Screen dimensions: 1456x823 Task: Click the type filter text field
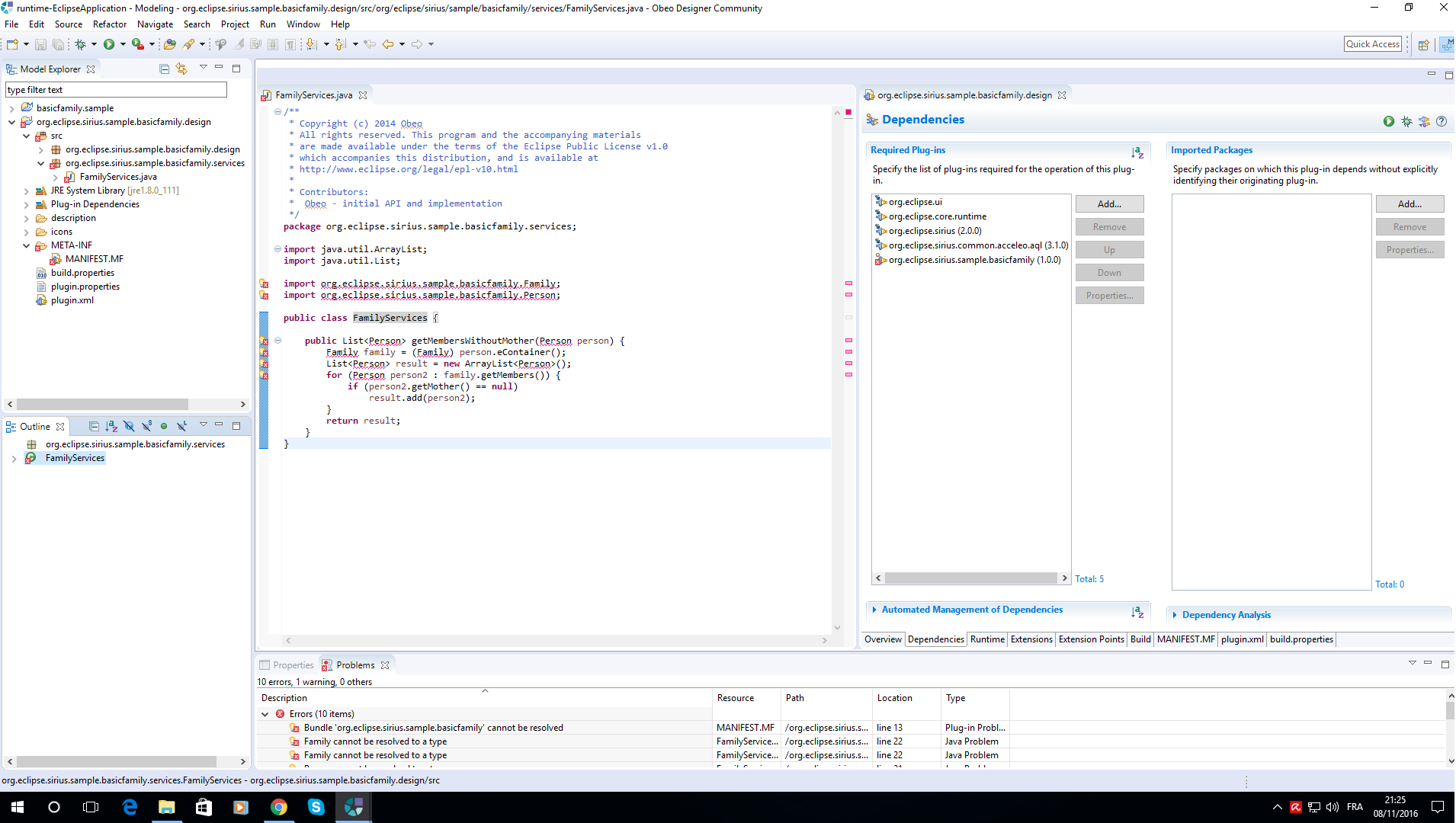tap(116, 90)
